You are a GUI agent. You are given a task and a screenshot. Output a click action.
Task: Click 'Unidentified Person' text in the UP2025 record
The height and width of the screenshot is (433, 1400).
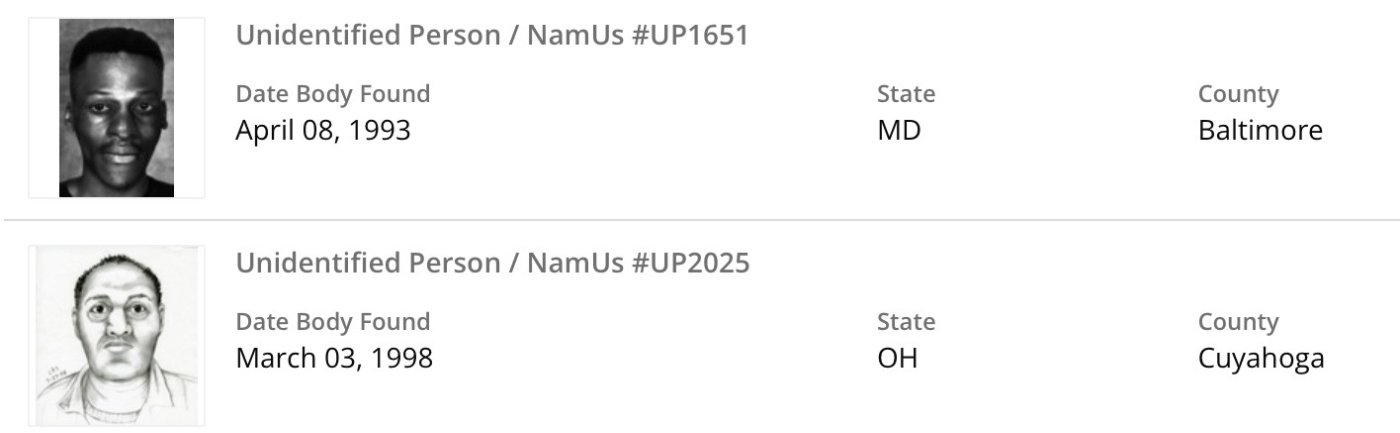pyautogui.click(x=365, y=264)
